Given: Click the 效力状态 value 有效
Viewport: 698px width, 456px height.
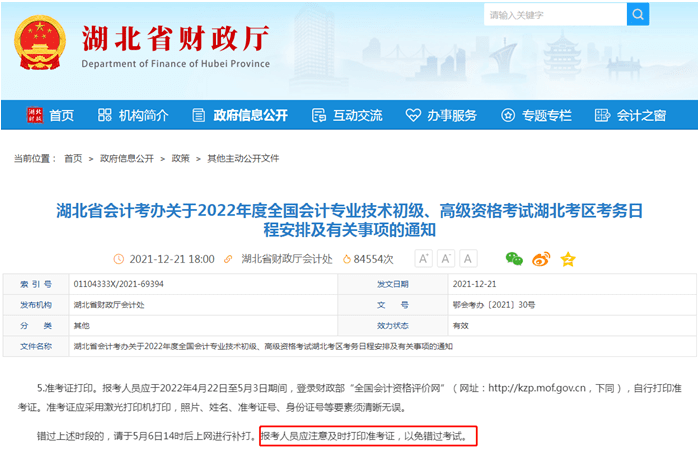Looking at the screenshot, I should 460,326.
